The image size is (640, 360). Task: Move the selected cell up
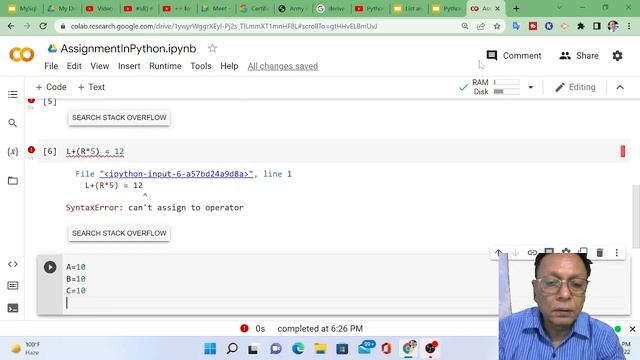coord(498,253)
